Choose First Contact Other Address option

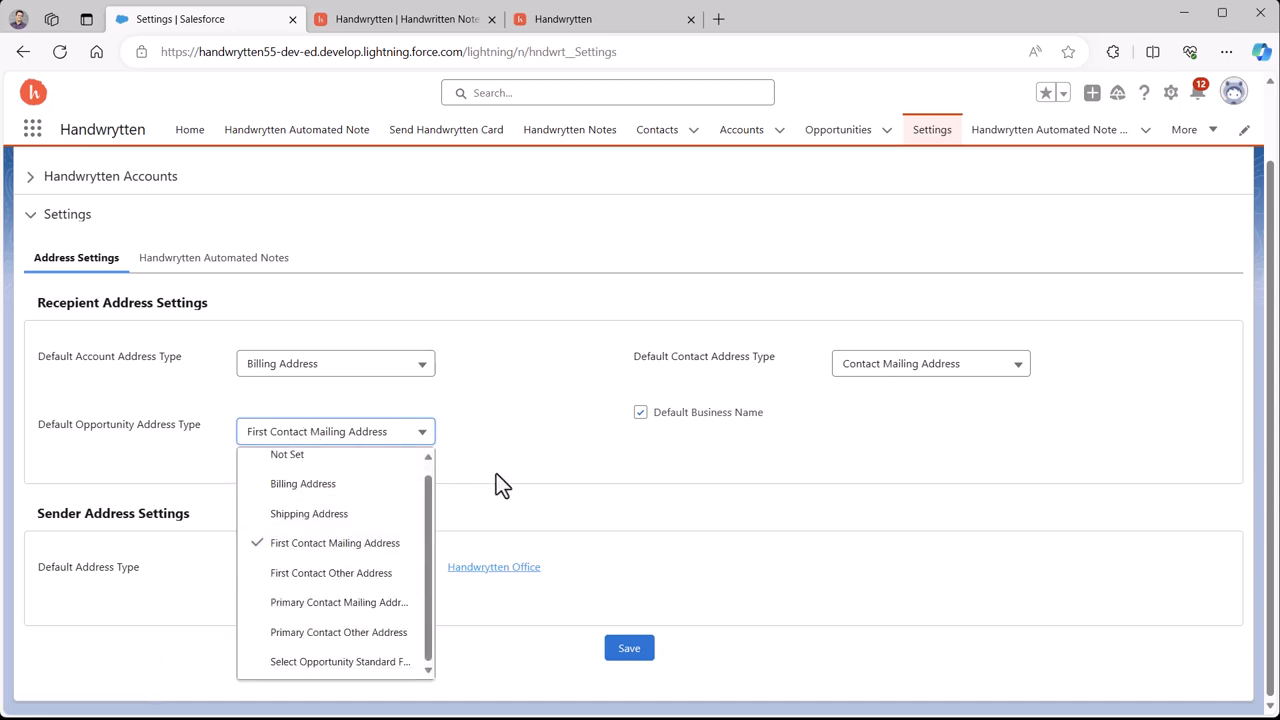(x=331, y=573)
